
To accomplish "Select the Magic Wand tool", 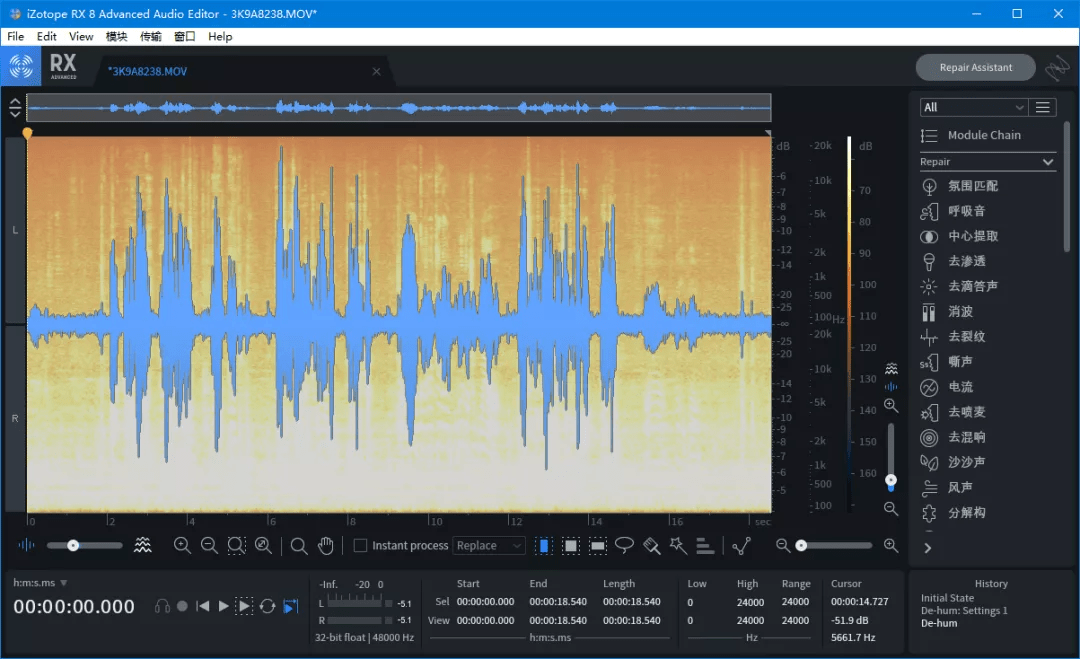I will (678, 546).
